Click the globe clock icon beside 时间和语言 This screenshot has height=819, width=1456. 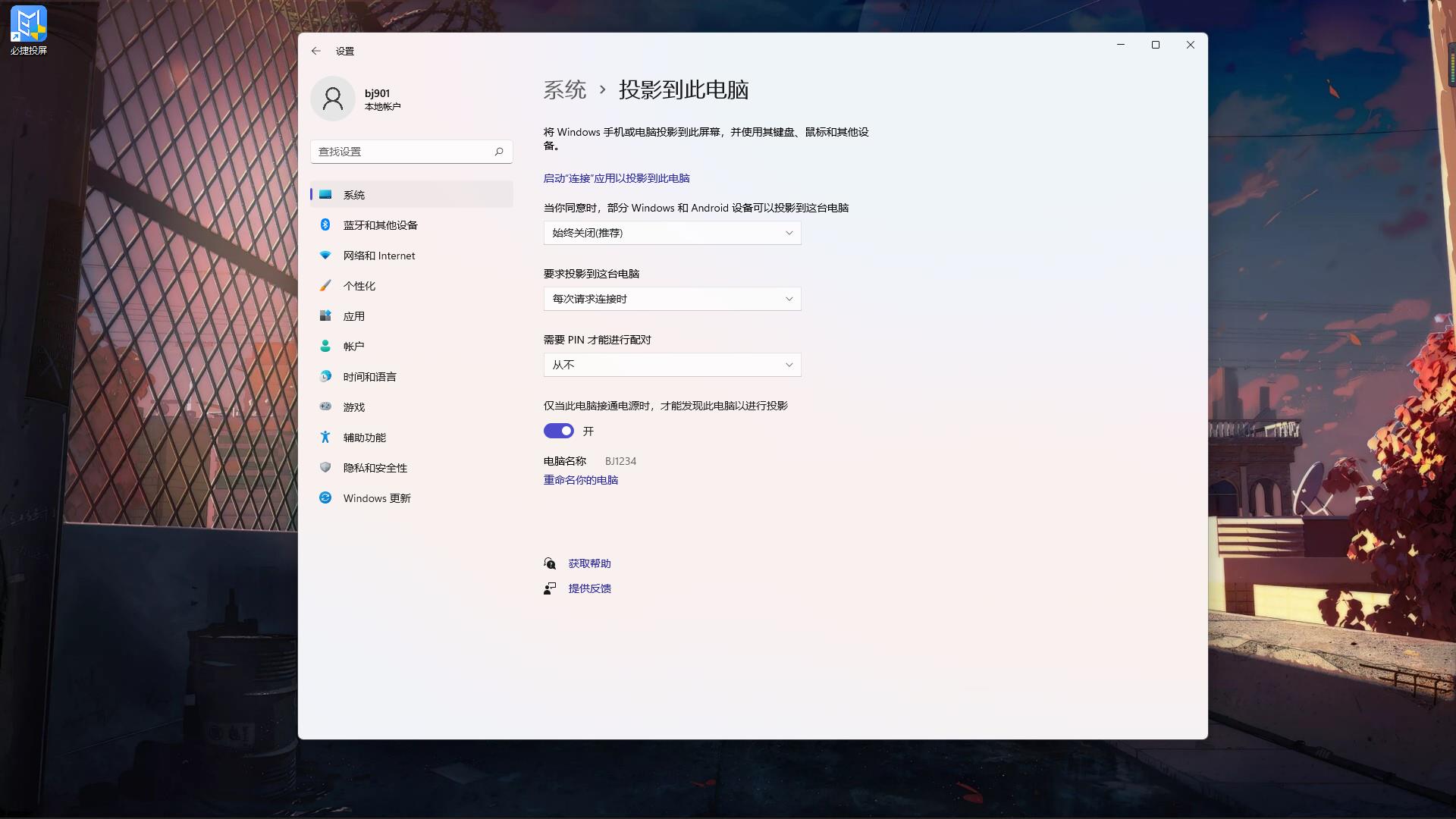325,376
